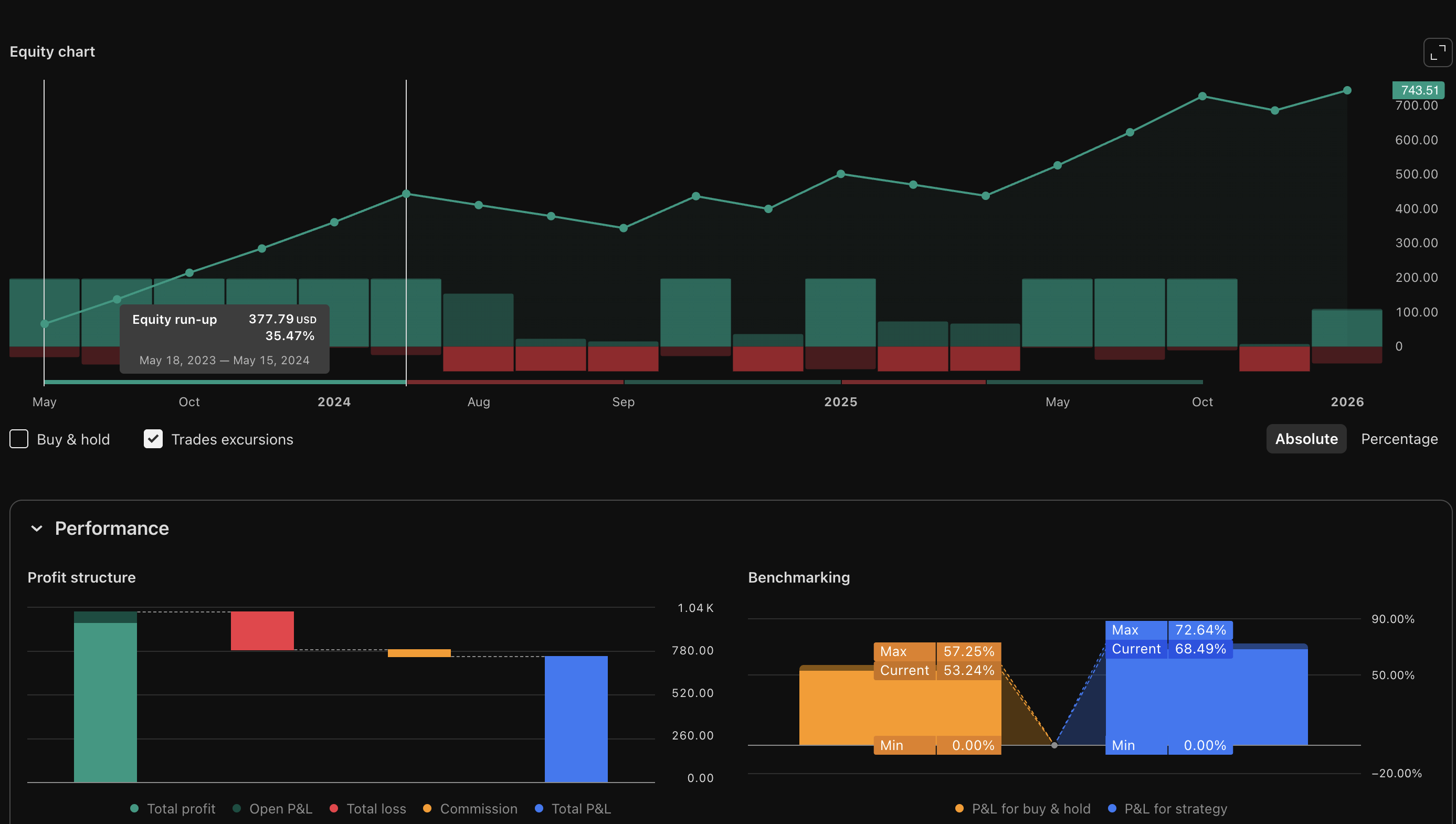The width and height of the screenshot is (1456, 824).
Task: Click the blue Total P&L bar
Action: [x=576, y=719]
